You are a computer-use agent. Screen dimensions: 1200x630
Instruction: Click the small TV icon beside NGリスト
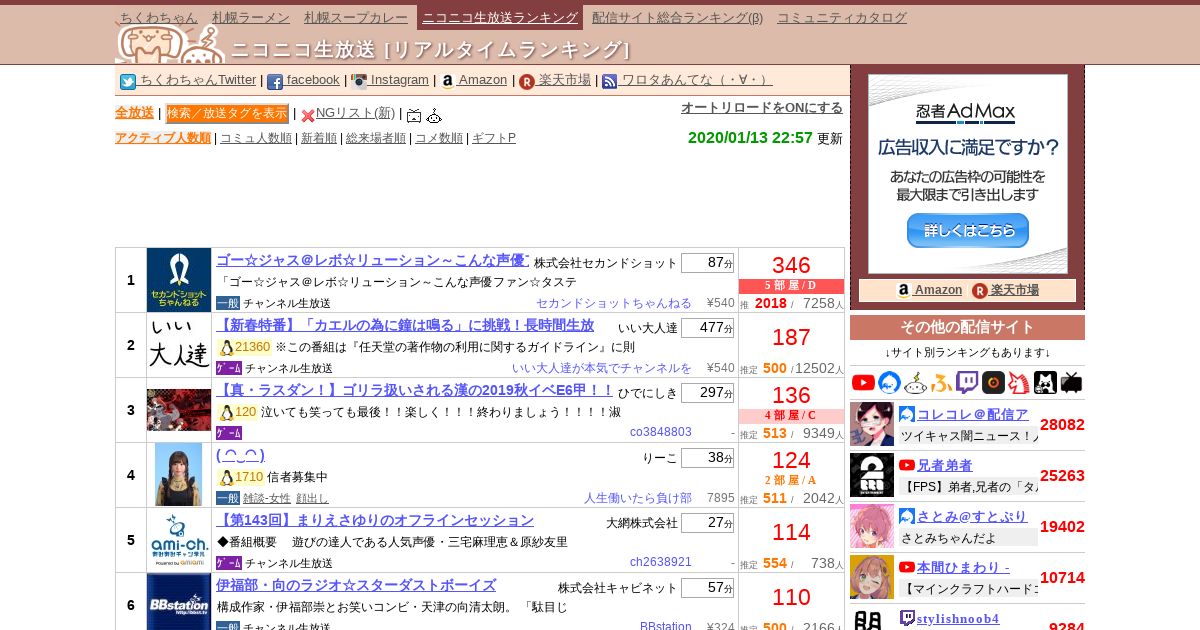click(x=414, y=115)
